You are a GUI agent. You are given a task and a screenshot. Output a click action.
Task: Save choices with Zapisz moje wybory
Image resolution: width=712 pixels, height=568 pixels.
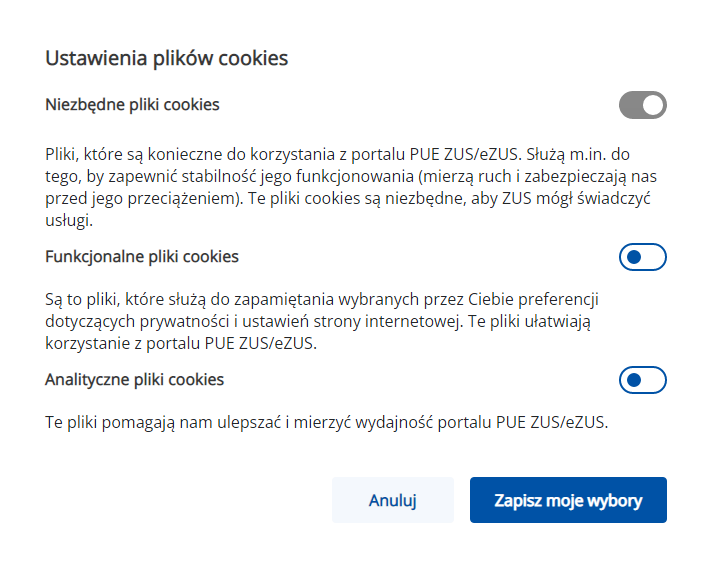point(568,500)
